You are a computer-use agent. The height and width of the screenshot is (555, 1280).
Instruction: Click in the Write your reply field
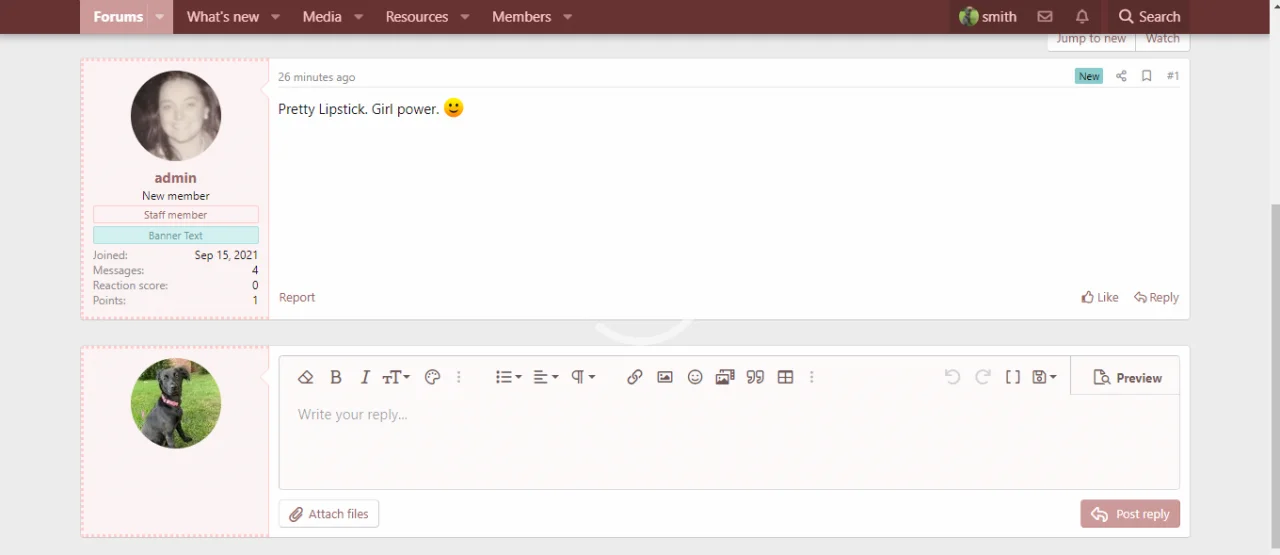pyautogui.click(x=728, y=440)
